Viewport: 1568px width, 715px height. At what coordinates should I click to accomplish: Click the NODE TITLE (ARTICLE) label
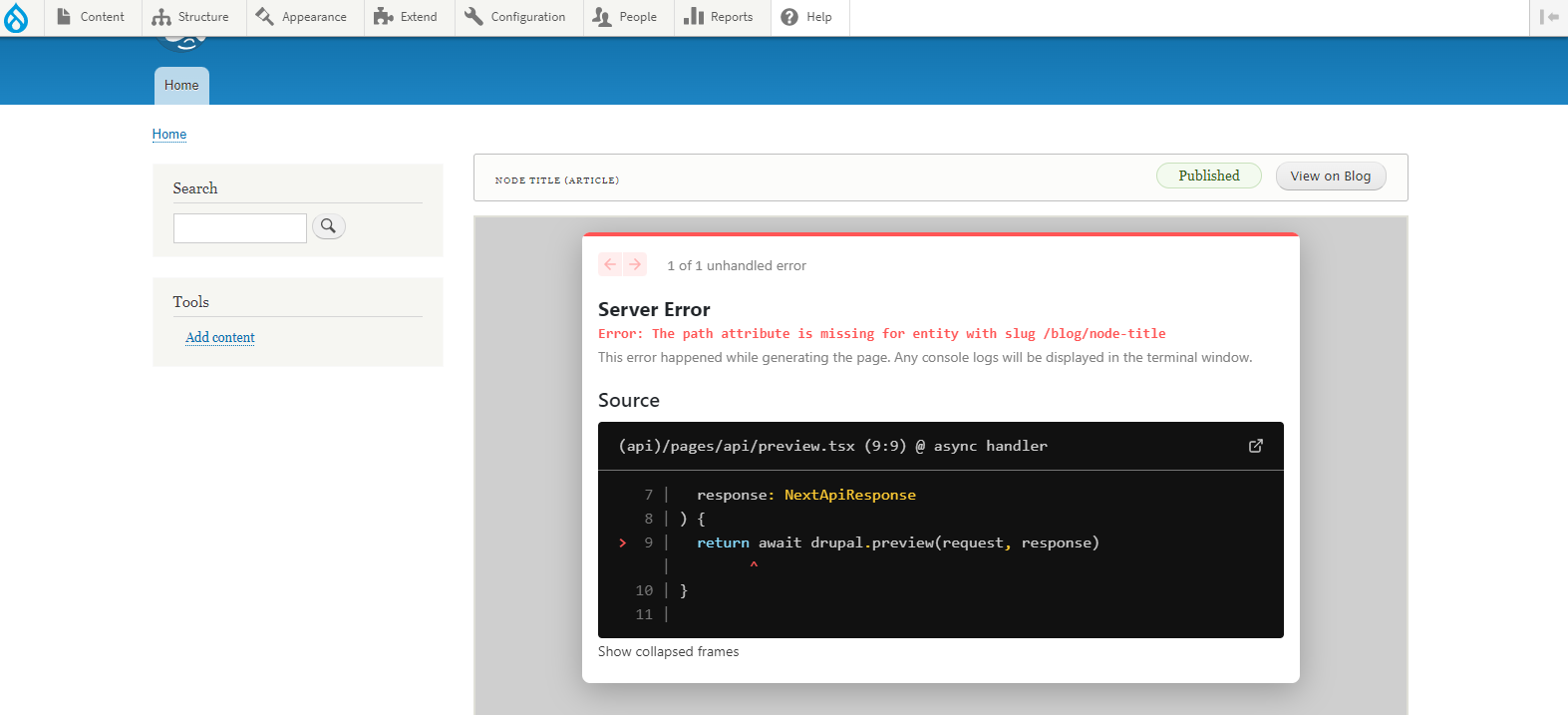pyautogui.click(x=557, y=180)
